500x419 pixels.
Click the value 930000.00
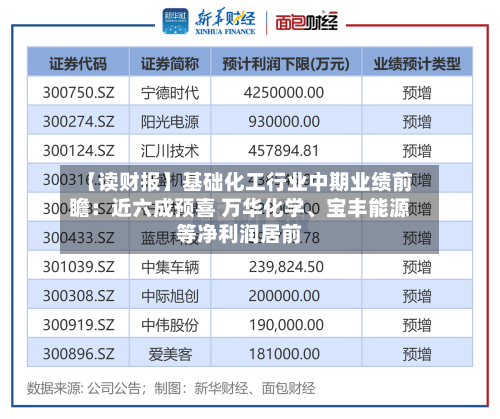284,121
